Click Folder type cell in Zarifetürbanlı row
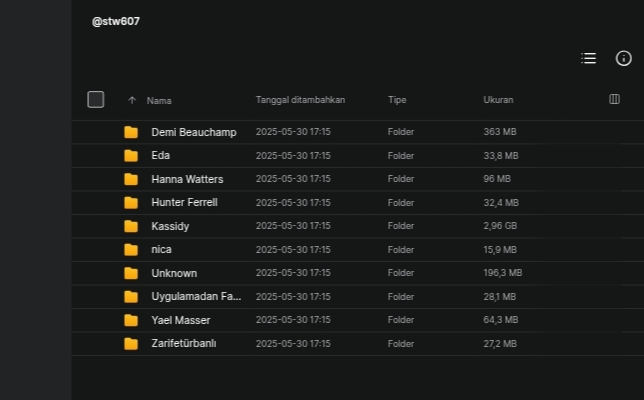This screenshot has width=644, height=400. point(401,344)
